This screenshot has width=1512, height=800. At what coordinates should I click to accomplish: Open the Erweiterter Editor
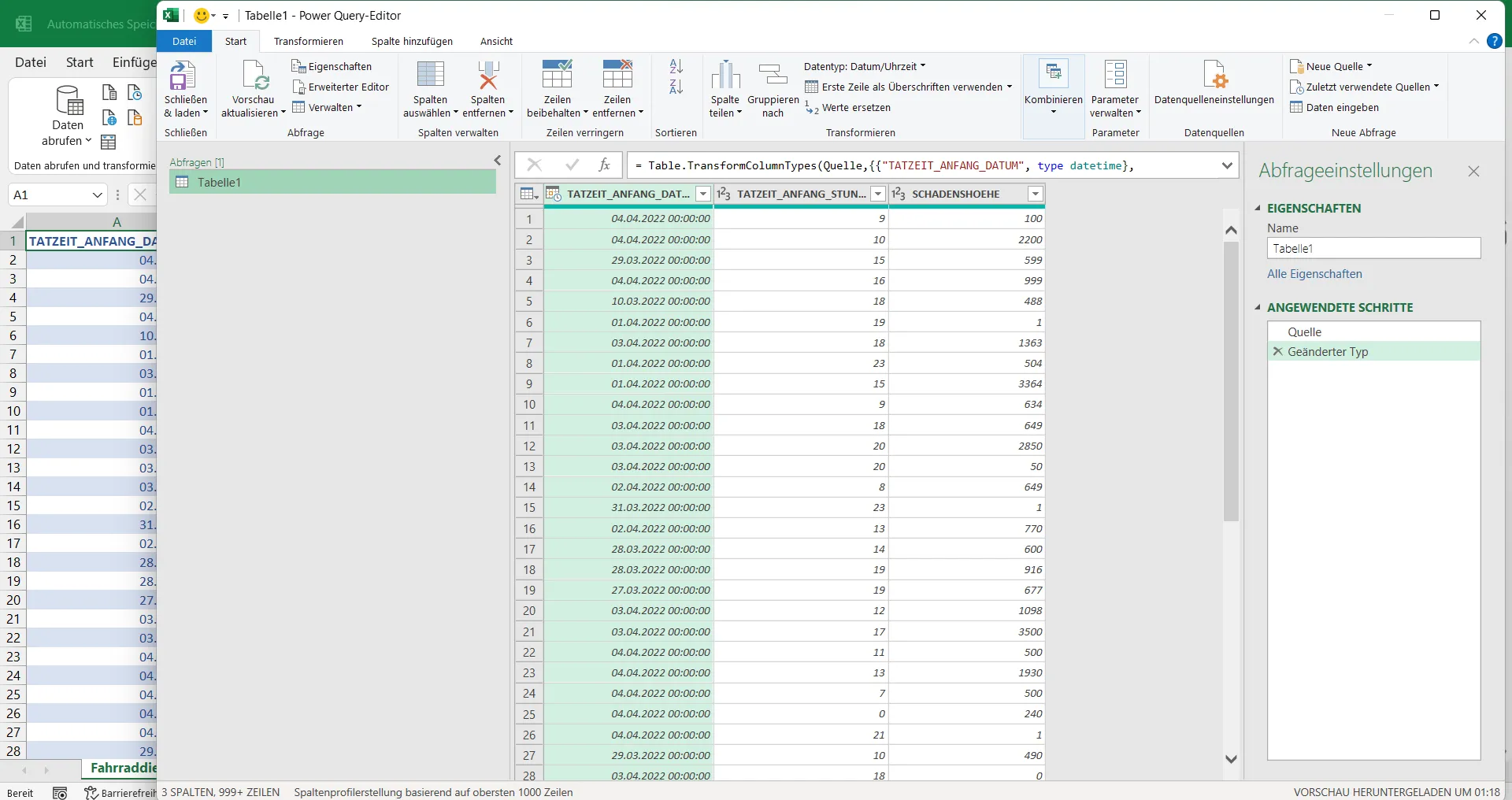click(340, 87)
